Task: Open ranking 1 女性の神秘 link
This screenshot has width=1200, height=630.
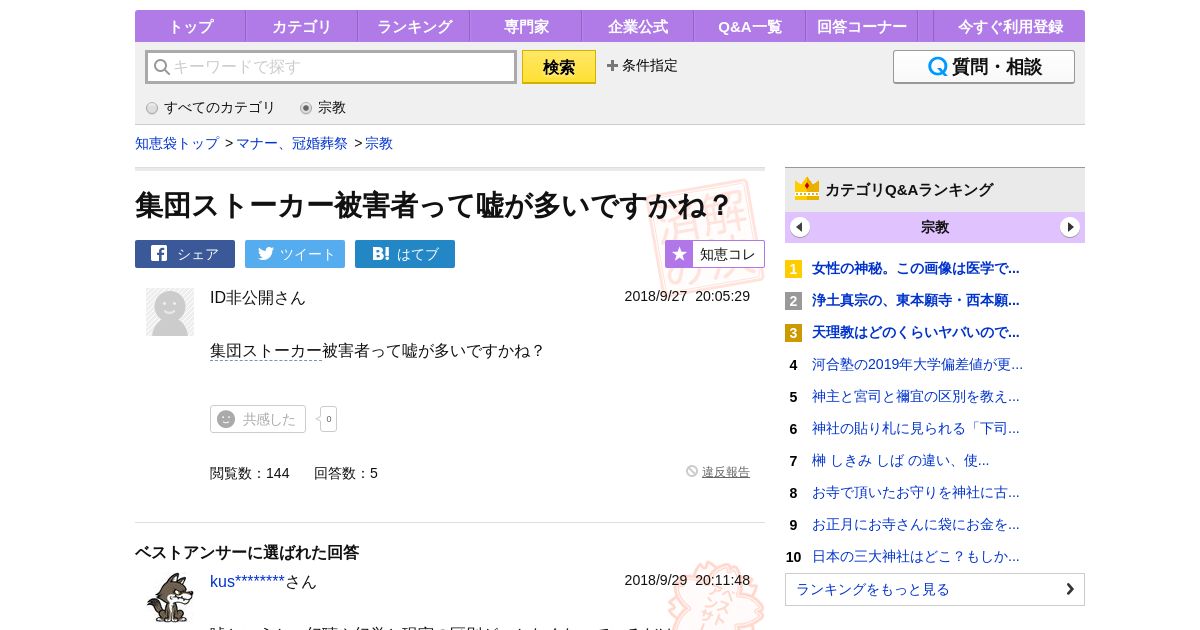Action: [x=916, y=268]
